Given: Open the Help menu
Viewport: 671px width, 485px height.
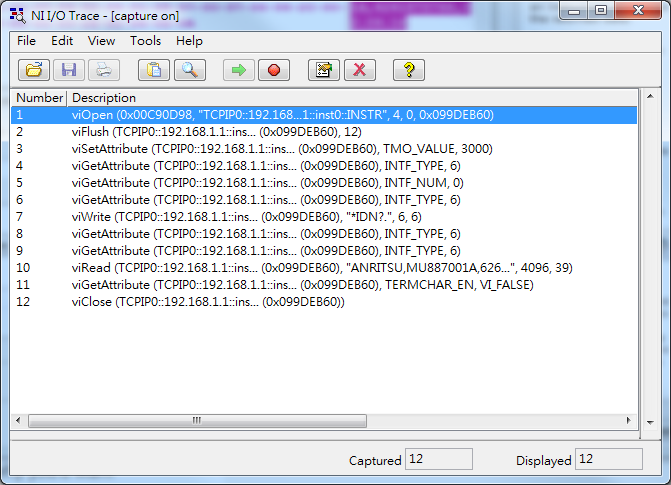Looking at the screenshot, I should click(189, 41).
